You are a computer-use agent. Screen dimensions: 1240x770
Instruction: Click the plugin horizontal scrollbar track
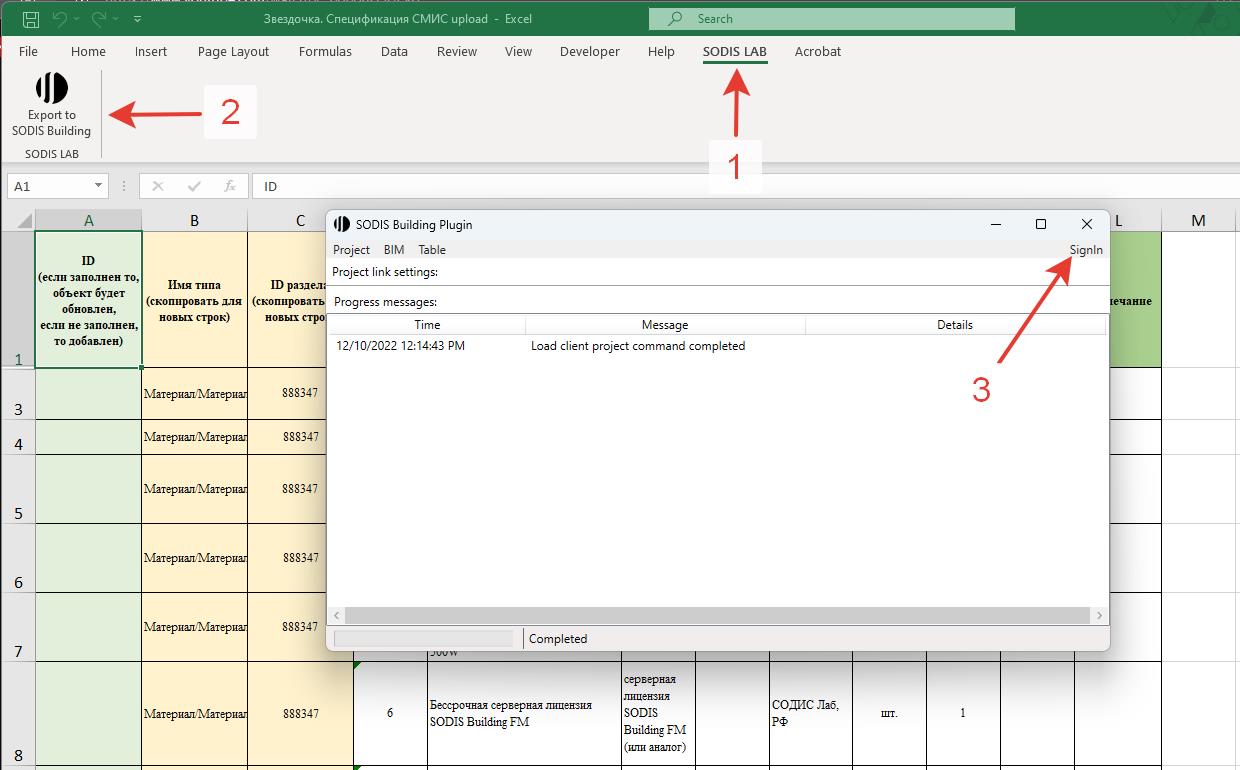tap(718, 616)
